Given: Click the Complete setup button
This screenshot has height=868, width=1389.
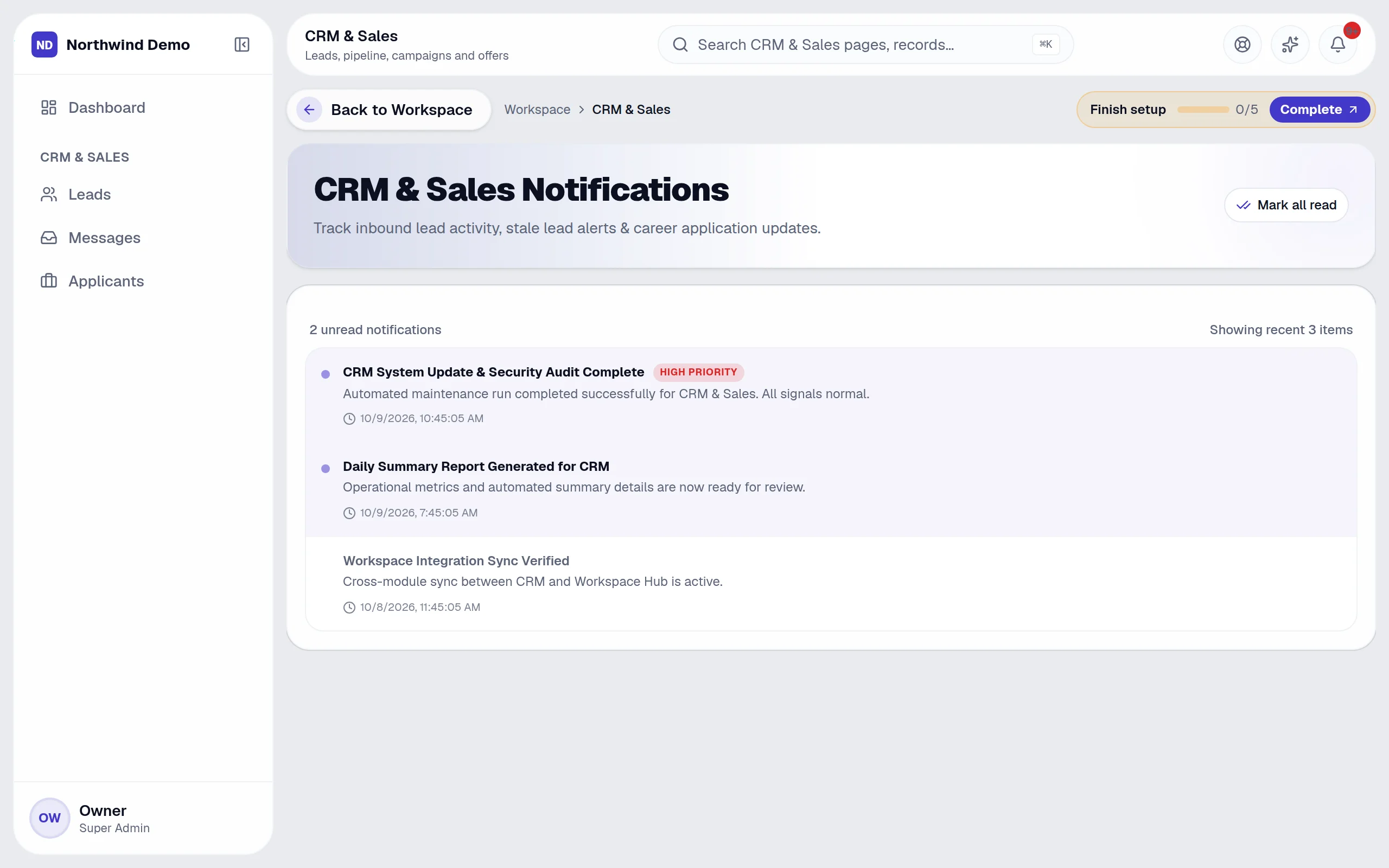Looking at the screenshot, I should click(1319, 110).
